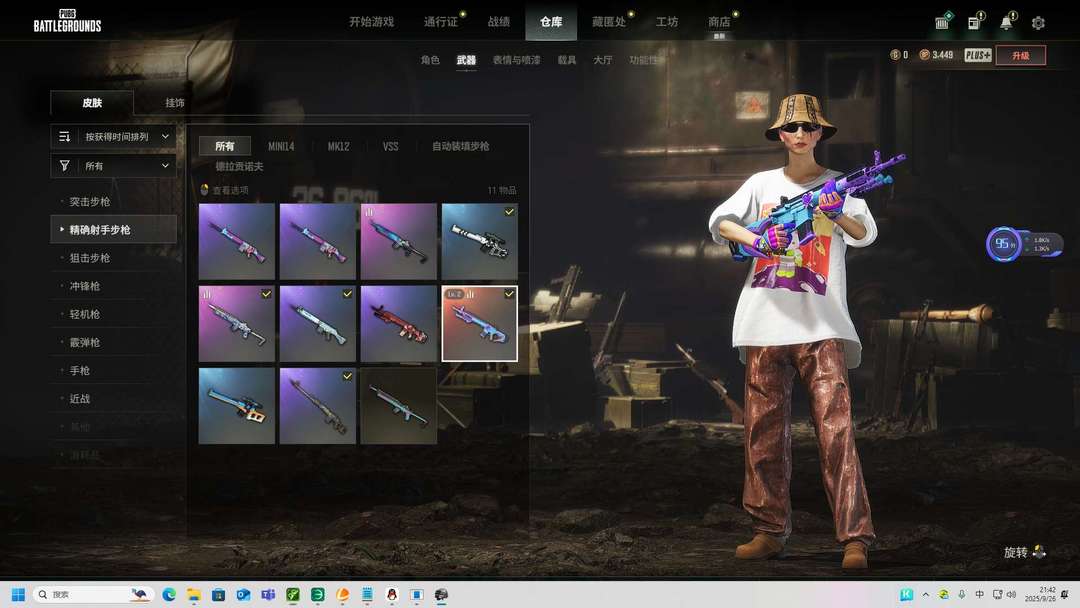Click the taskbar volume speaker icon
This screenshot has height=608, width=1080.
pyautogui.click(x=1011, y=594)
